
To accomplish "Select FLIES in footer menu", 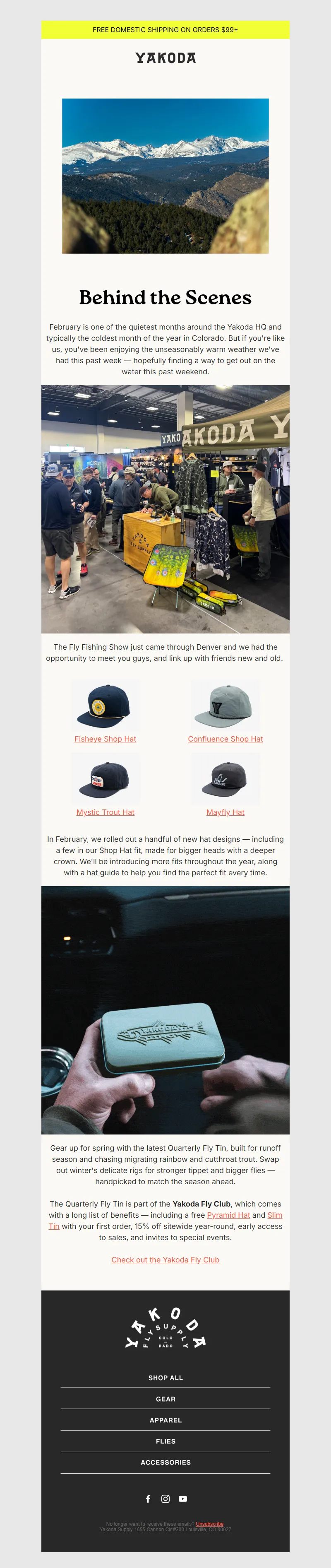I will coord(165,1441).
